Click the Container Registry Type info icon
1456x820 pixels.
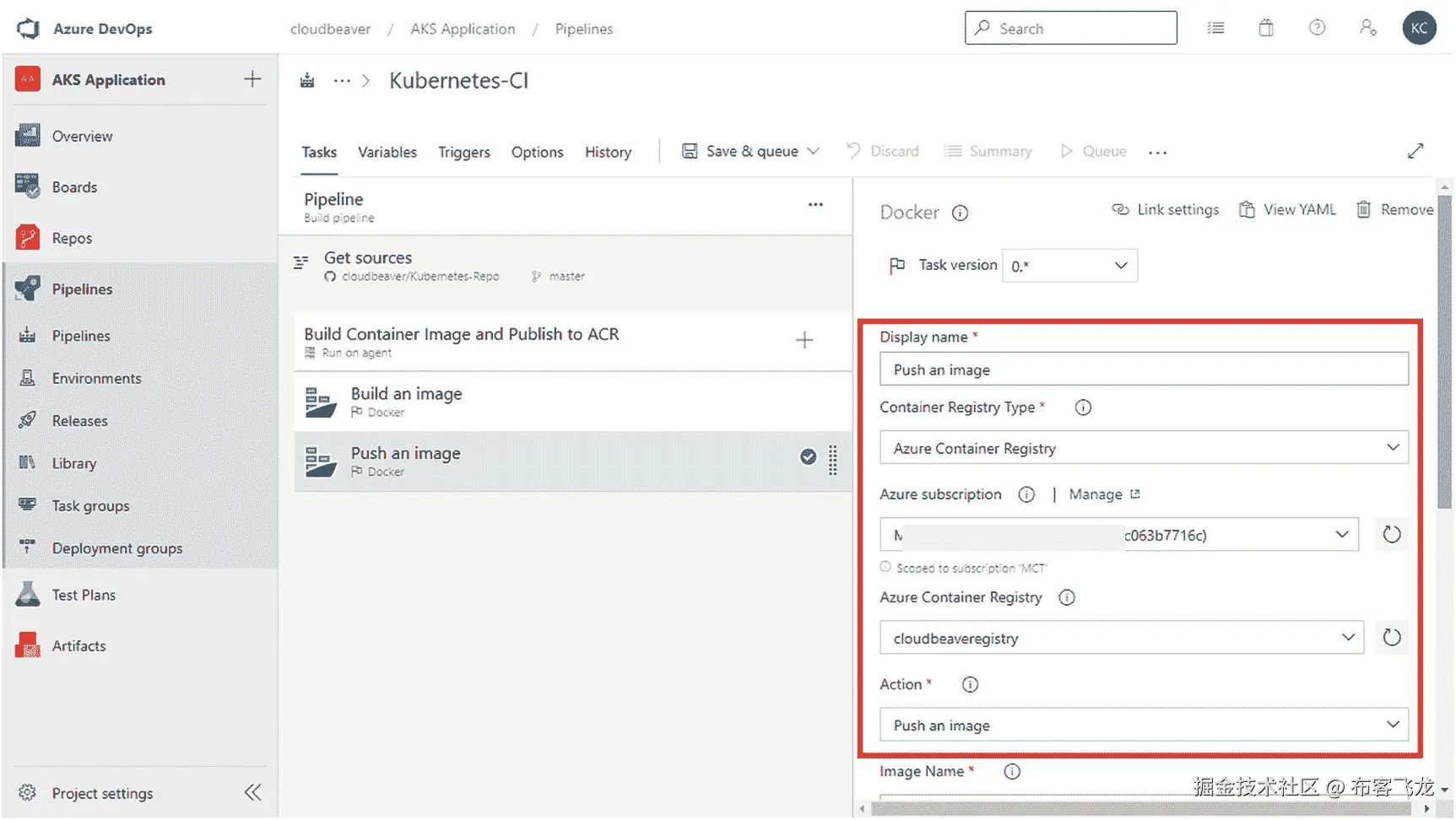pos(1082,408)
